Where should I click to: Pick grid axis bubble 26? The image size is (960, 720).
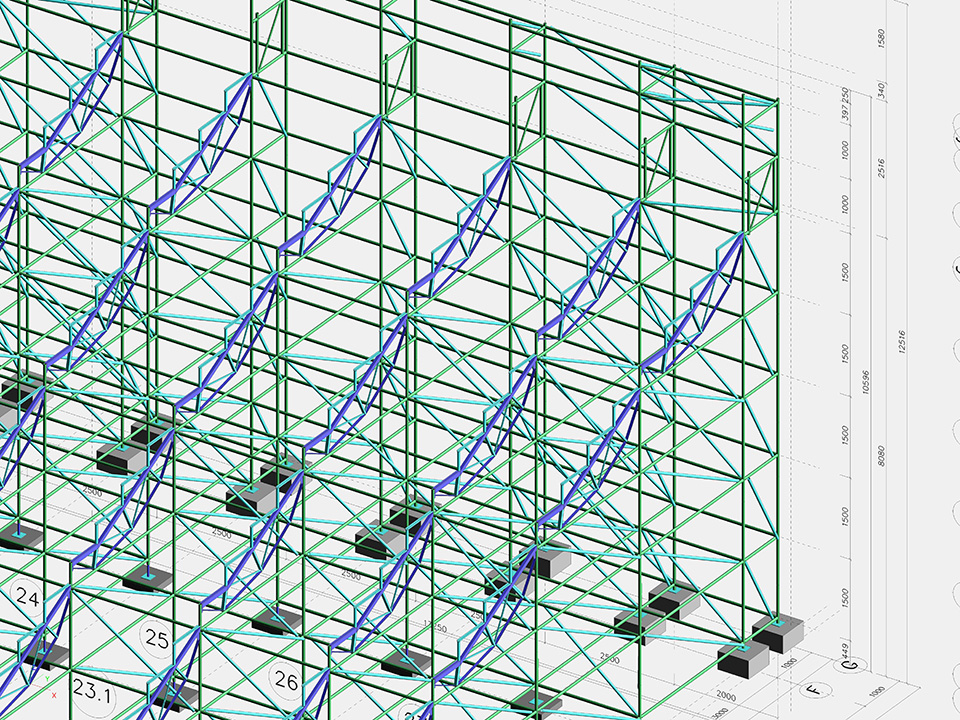(x=286, y=682)
